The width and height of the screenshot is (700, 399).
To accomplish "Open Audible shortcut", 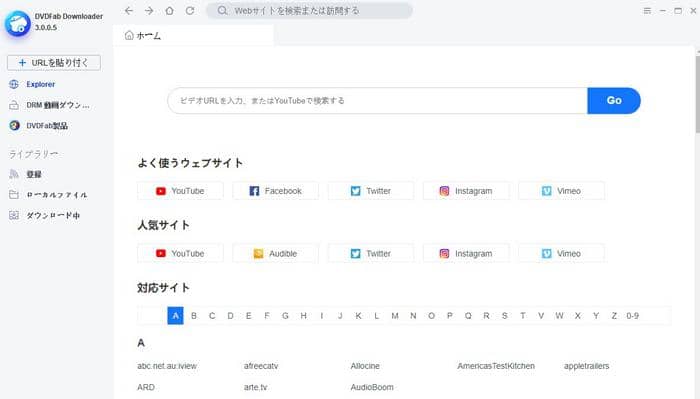I will coord(275,254).
